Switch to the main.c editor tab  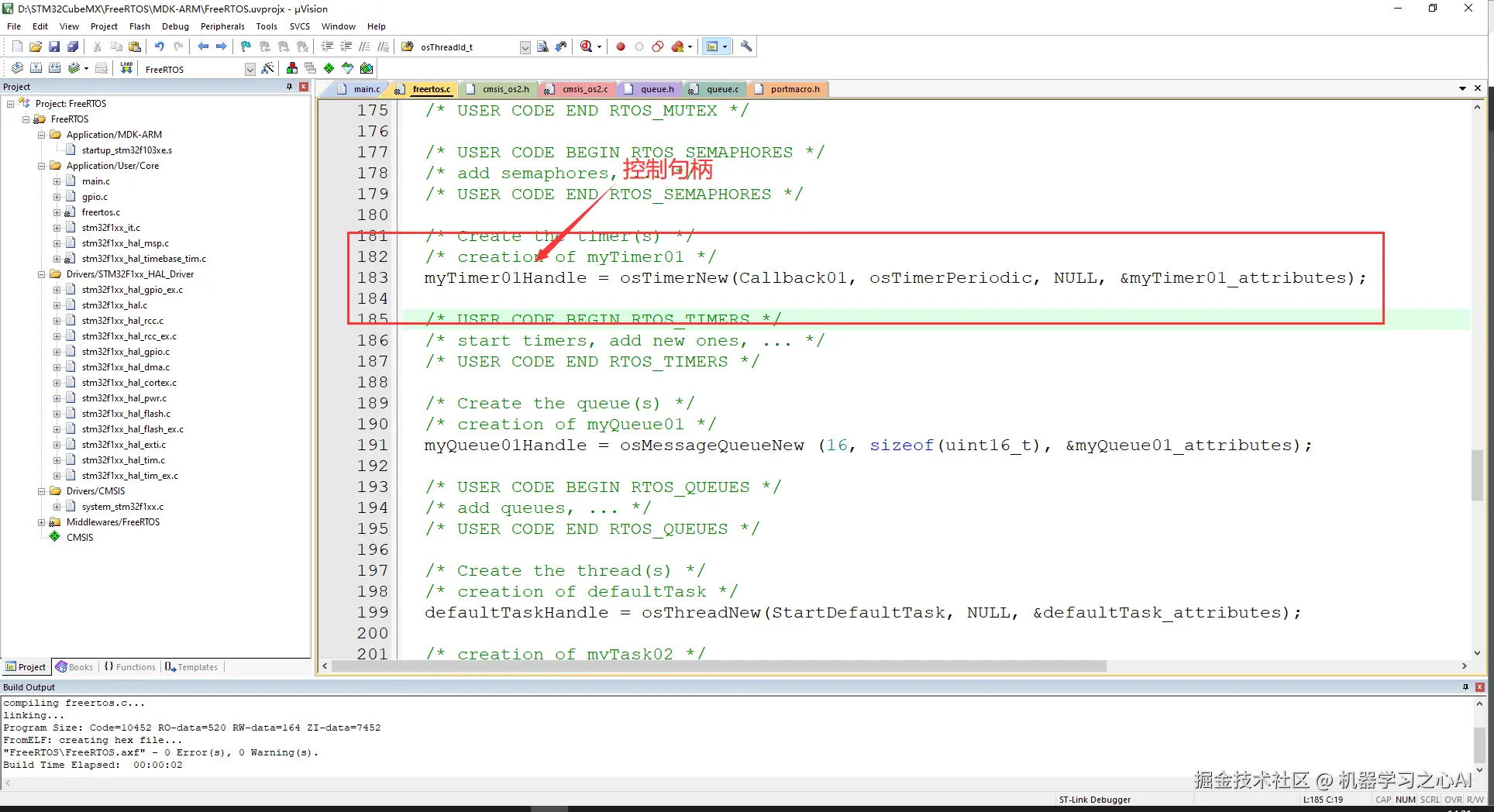359,89
